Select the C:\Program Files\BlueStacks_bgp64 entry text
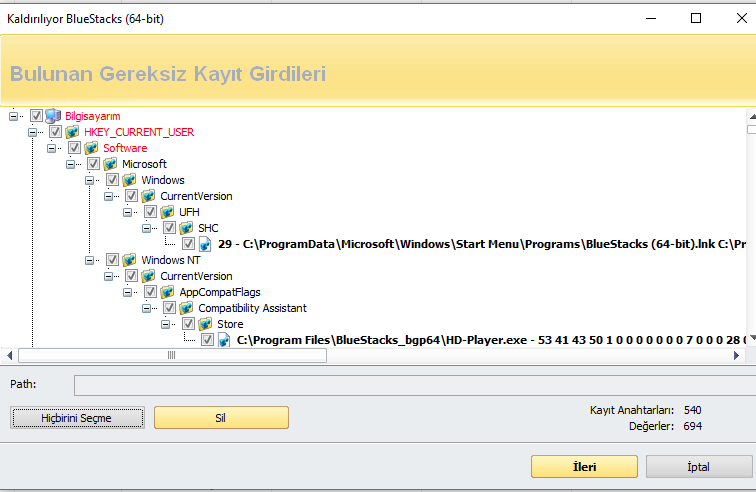756x492 pixels. click(492, 340)
